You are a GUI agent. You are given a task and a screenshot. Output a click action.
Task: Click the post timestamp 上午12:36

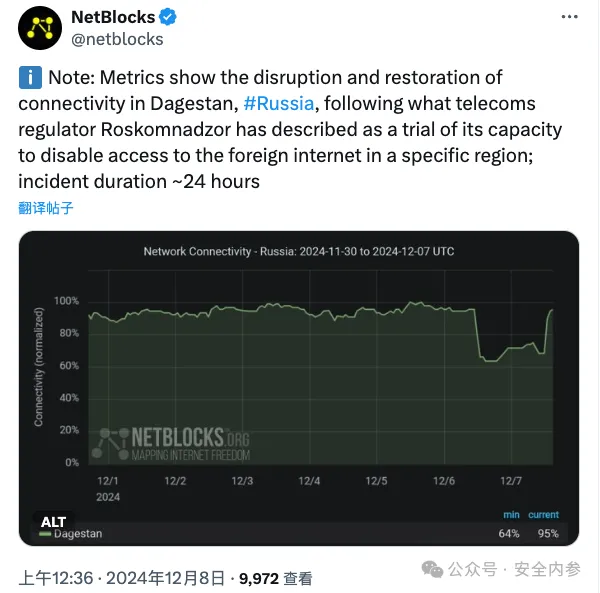click(x=56, y=578)
